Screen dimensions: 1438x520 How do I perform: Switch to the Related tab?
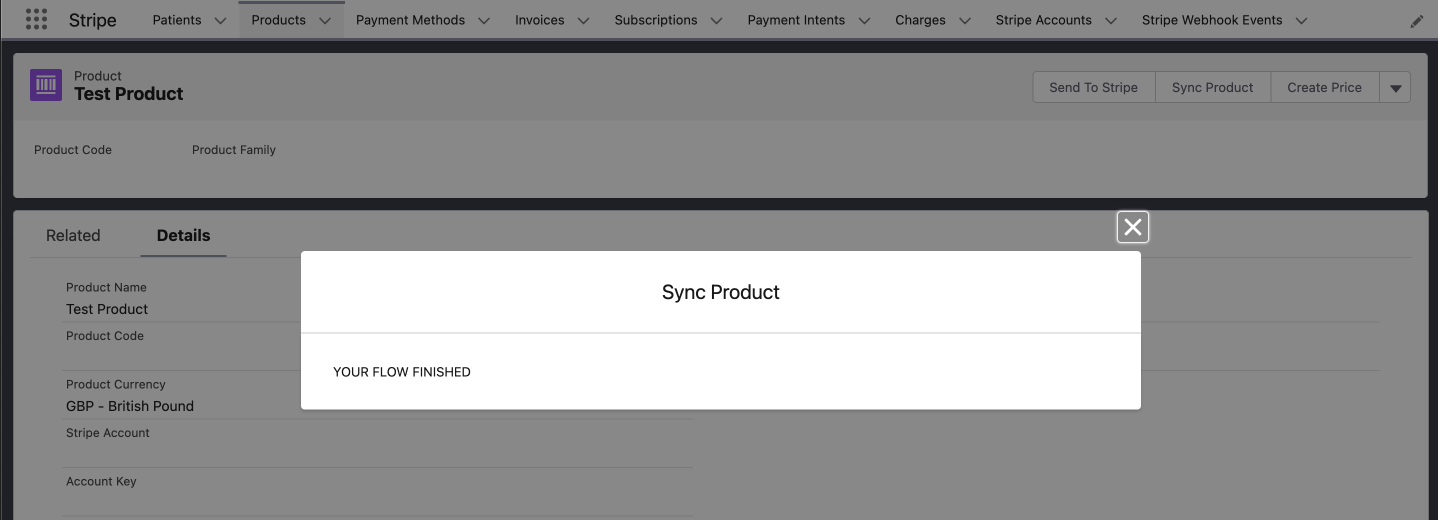(73, 236)
